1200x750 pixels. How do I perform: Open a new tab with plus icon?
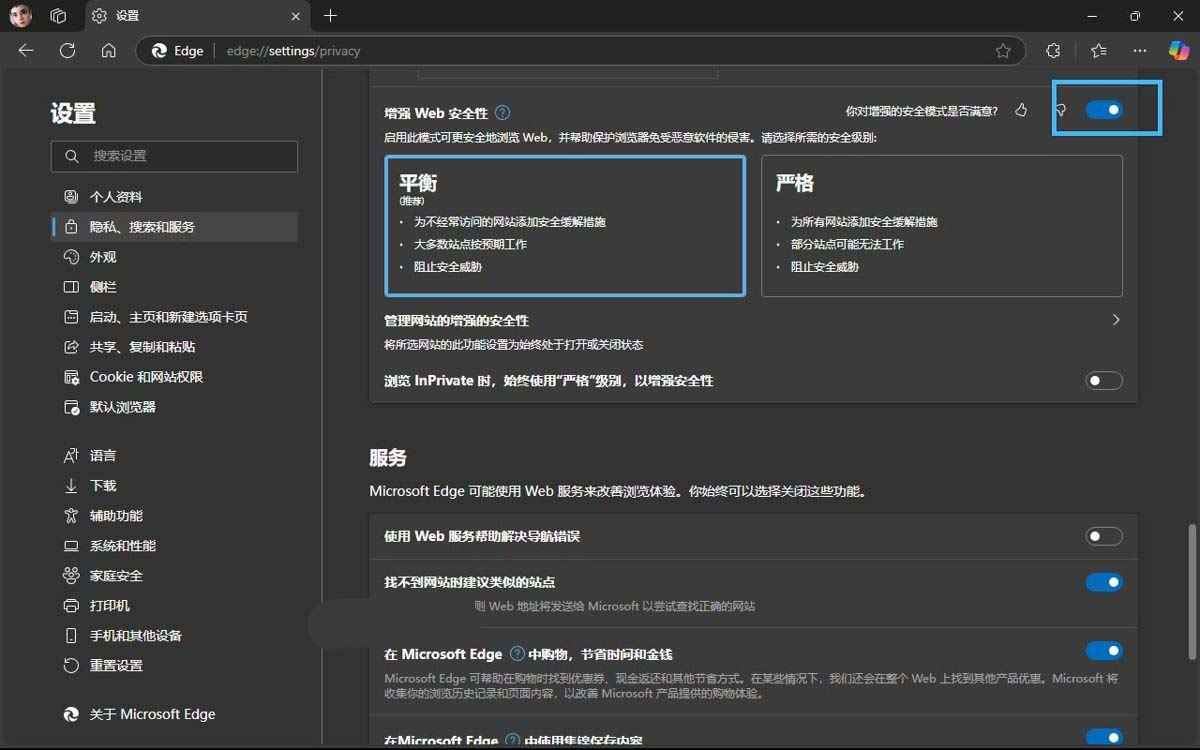[x=330, y=16]
